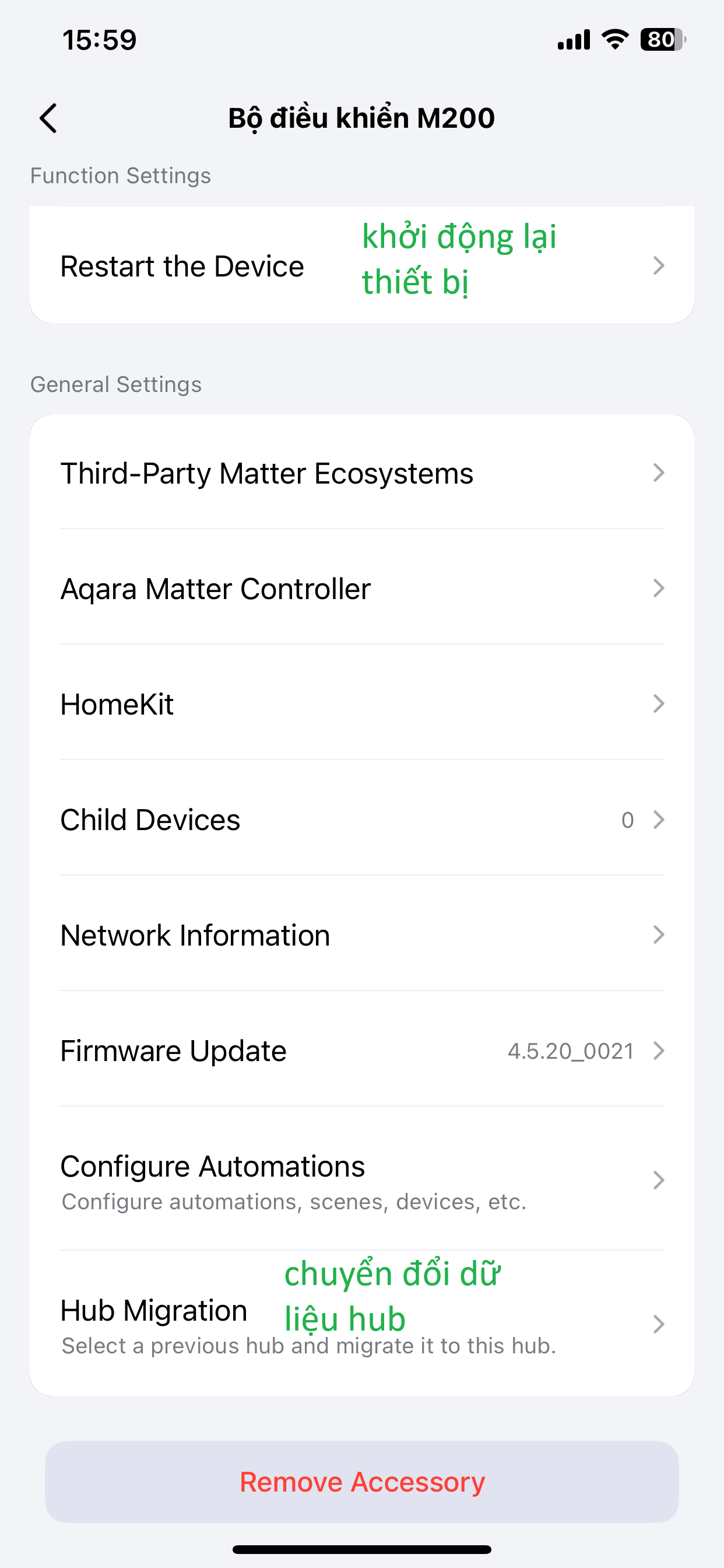
Task: Expand chevron beside Network Information
Action: click(658, 935)
